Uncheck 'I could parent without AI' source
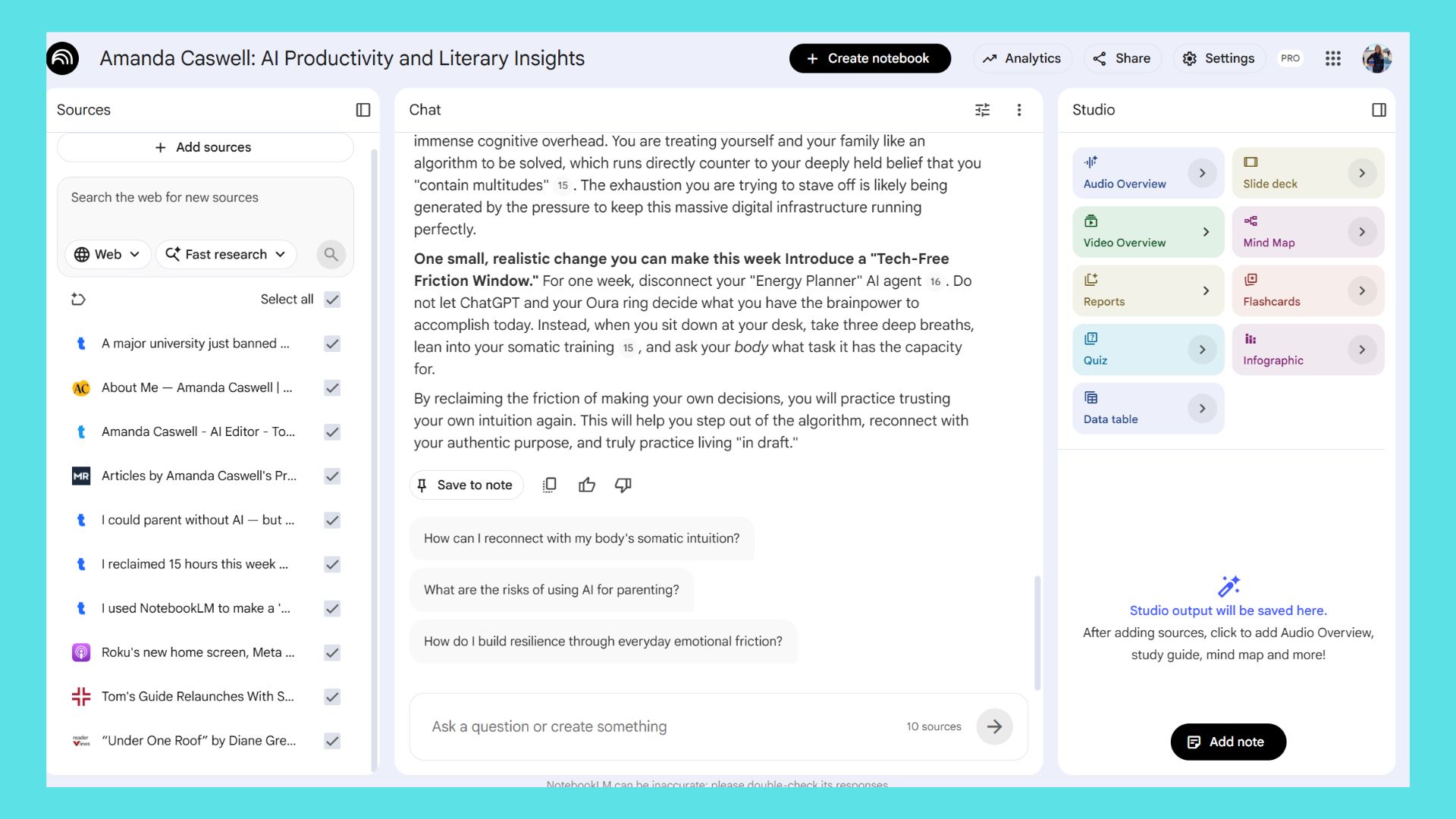 pos(332,519)
